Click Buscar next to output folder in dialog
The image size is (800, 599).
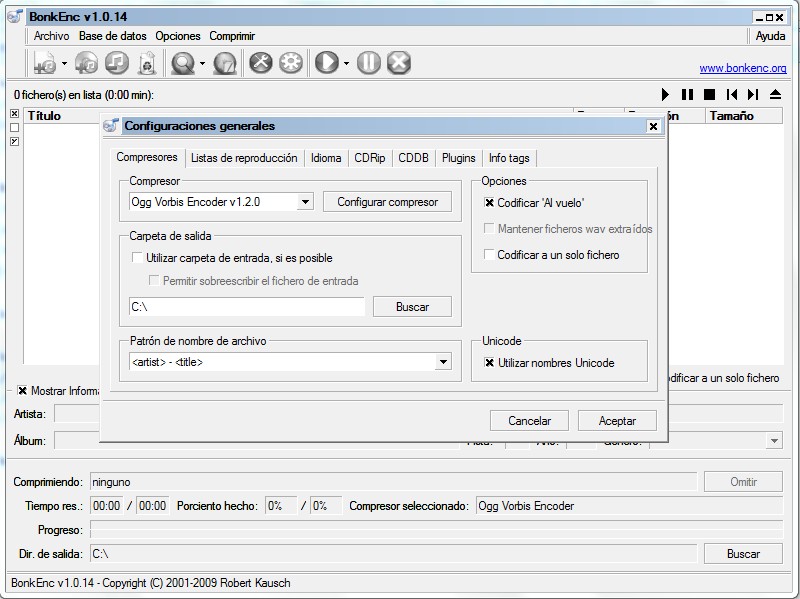[x=412, y=307]
